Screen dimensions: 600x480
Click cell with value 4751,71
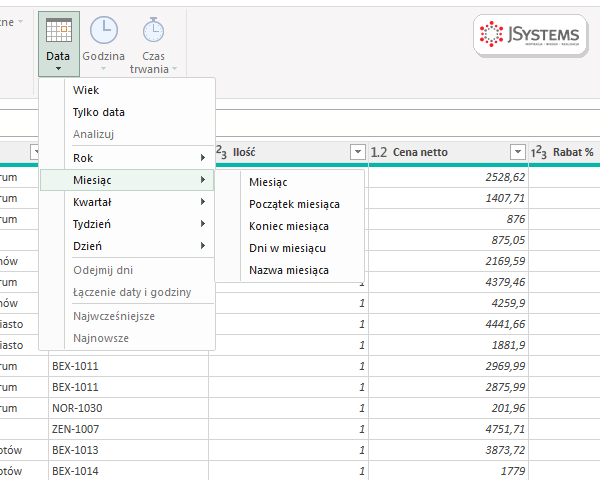(448, 429)
